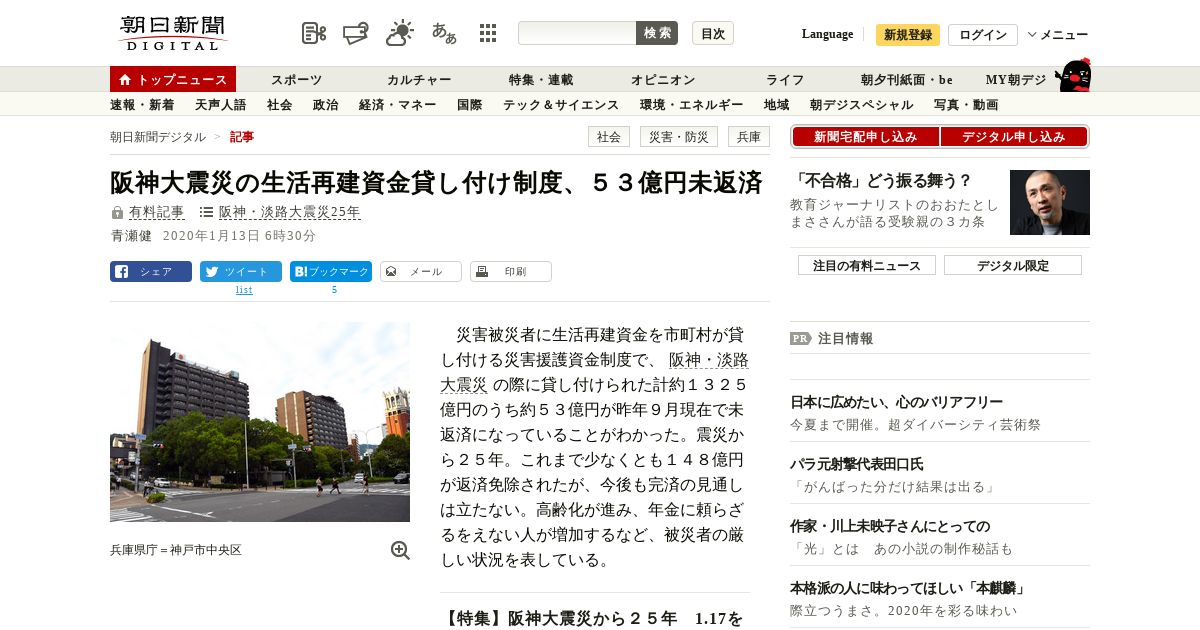
Task: Select 天声人語 in sub navigation
Action: pos(221,104)
